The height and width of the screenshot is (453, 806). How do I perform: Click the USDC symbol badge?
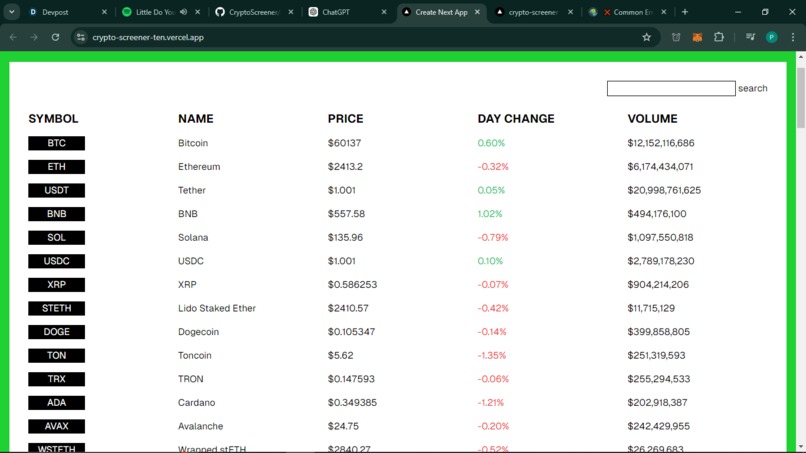click(x=57, y=261)
